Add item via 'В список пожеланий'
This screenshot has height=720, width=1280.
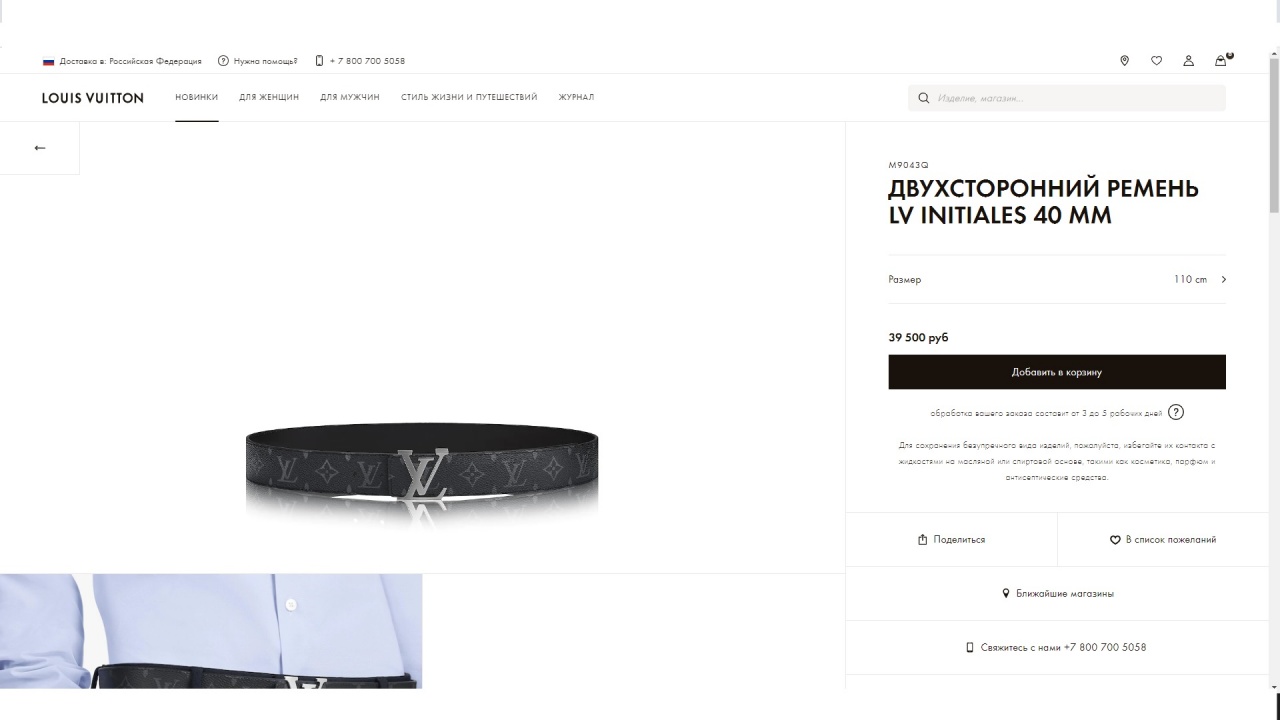[1163, 540]
